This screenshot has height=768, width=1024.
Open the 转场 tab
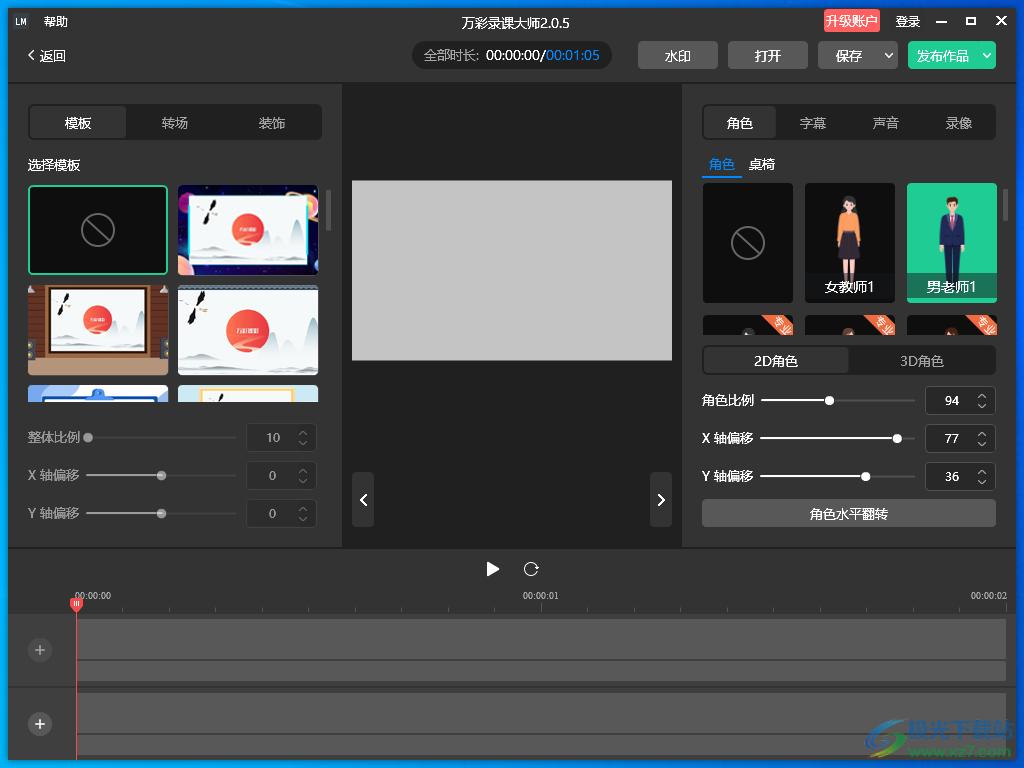tap(175, 123)
